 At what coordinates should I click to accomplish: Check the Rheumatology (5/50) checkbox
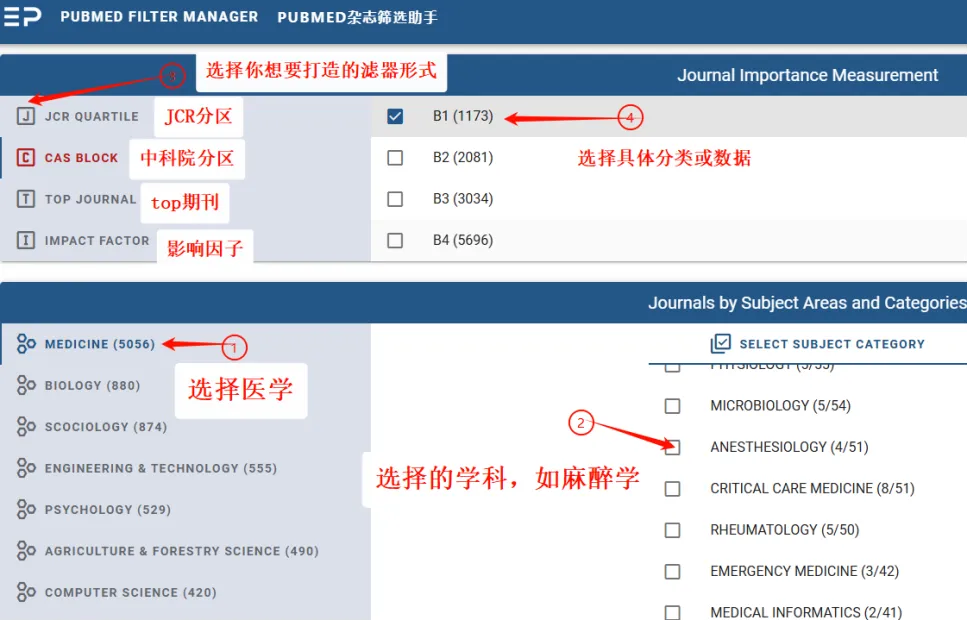pos(672,530)
